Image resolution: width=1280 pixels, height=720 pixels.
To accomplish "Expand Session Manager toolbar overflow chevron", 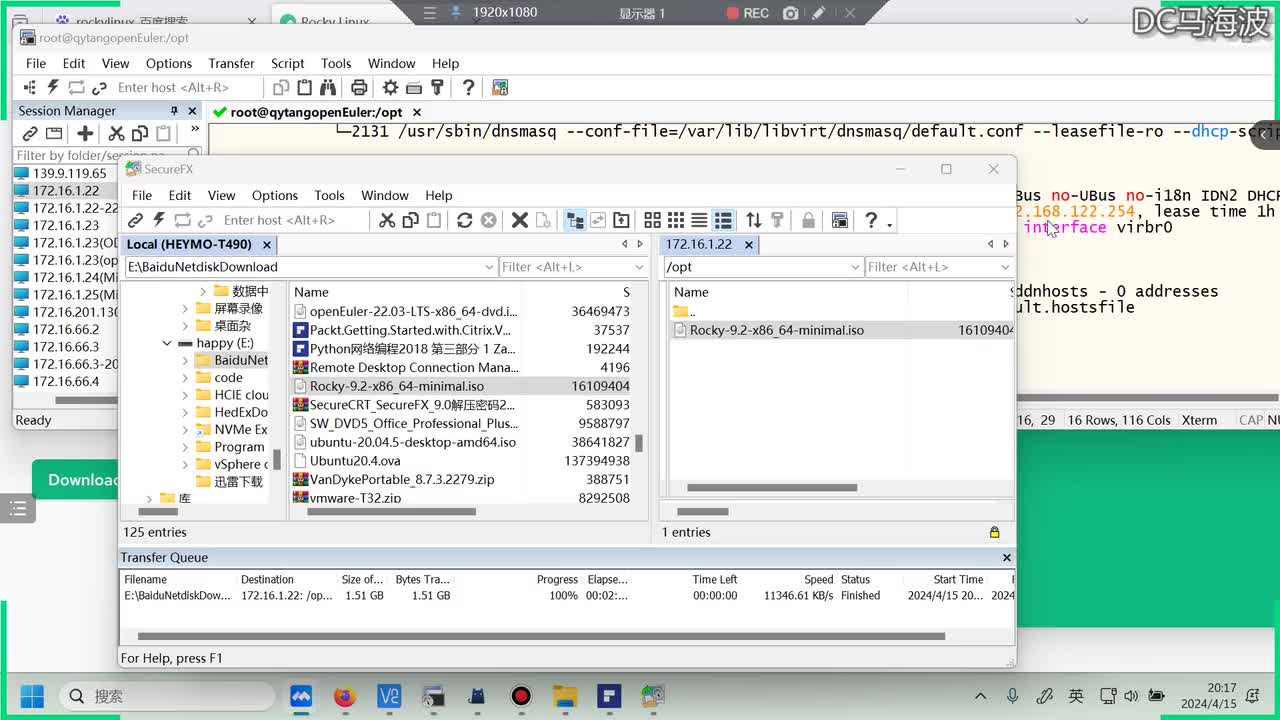I will (194, 130).
